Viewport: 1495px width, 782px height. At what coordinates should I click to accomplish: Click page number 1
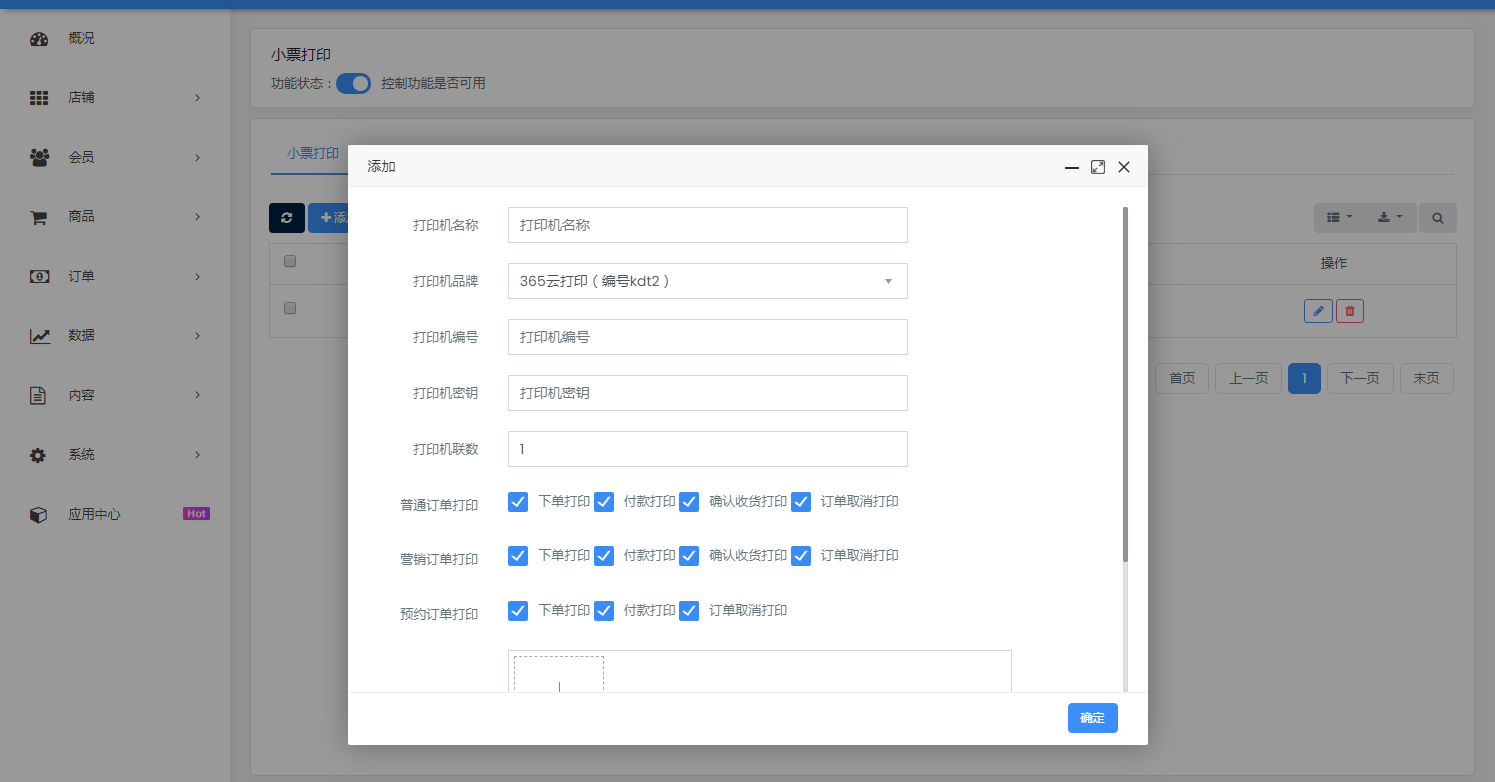click(1304, 378)
